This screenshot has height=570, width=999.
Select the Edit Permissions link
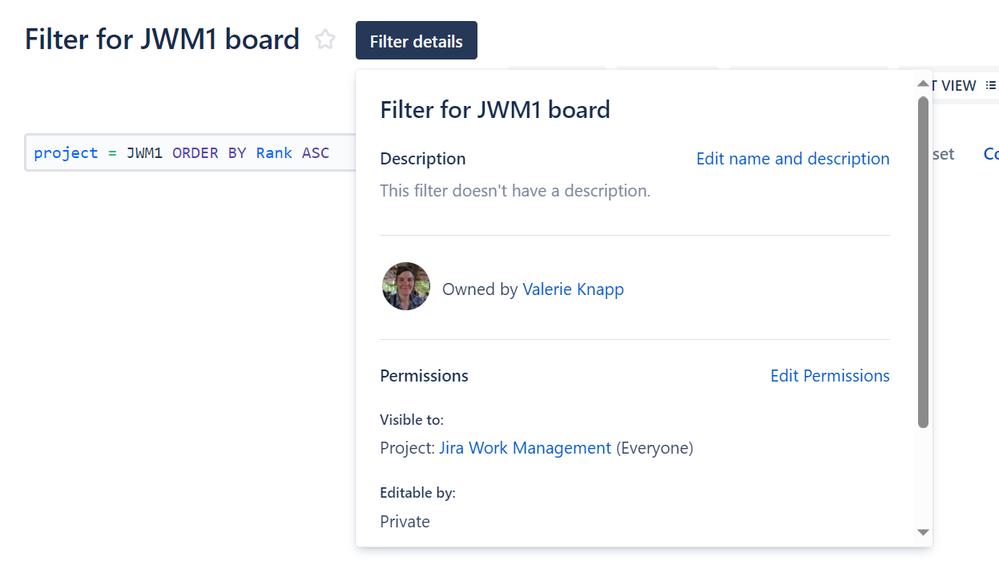(x=829, y=376)
